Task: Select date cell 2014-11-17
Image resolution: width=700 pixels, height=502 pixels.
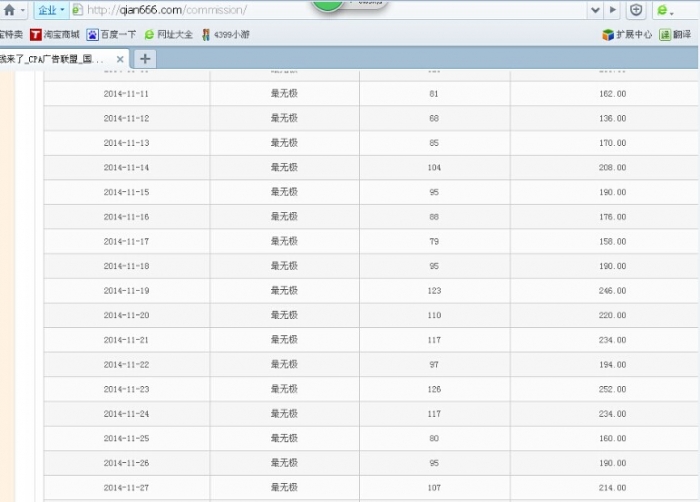Action: pyautogui.click(x=126, y=241)
